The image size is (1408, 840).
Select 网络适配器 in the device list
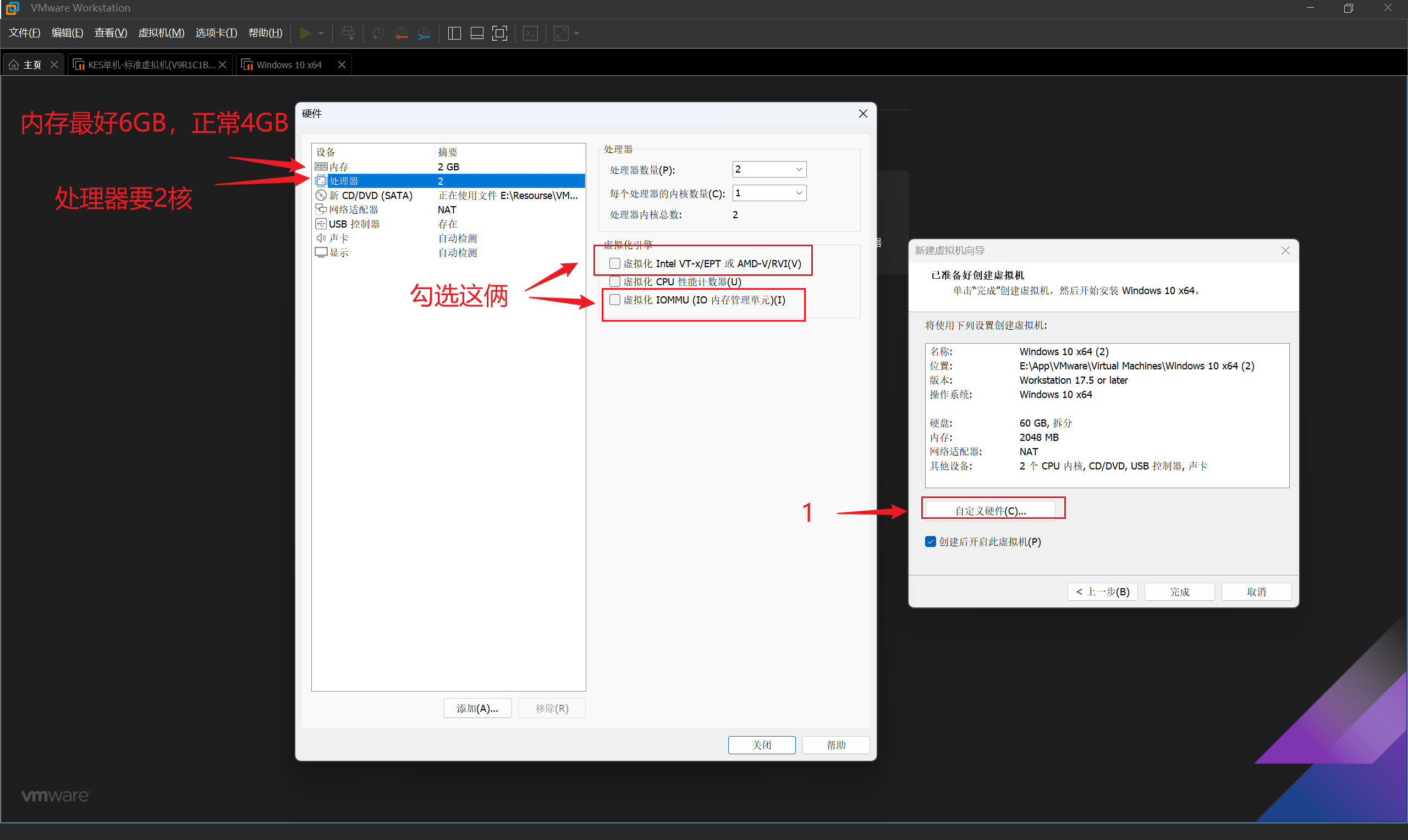click(x=353, y=209)
